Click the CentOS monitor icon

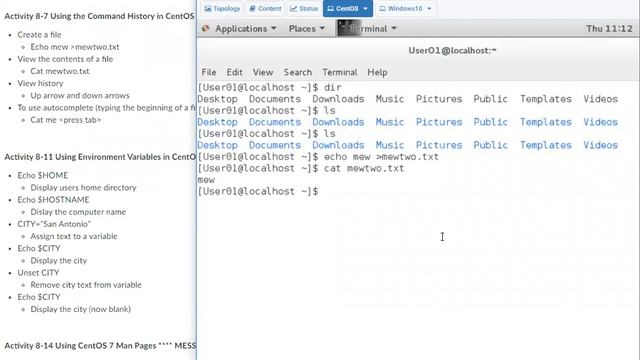point(331,9)
